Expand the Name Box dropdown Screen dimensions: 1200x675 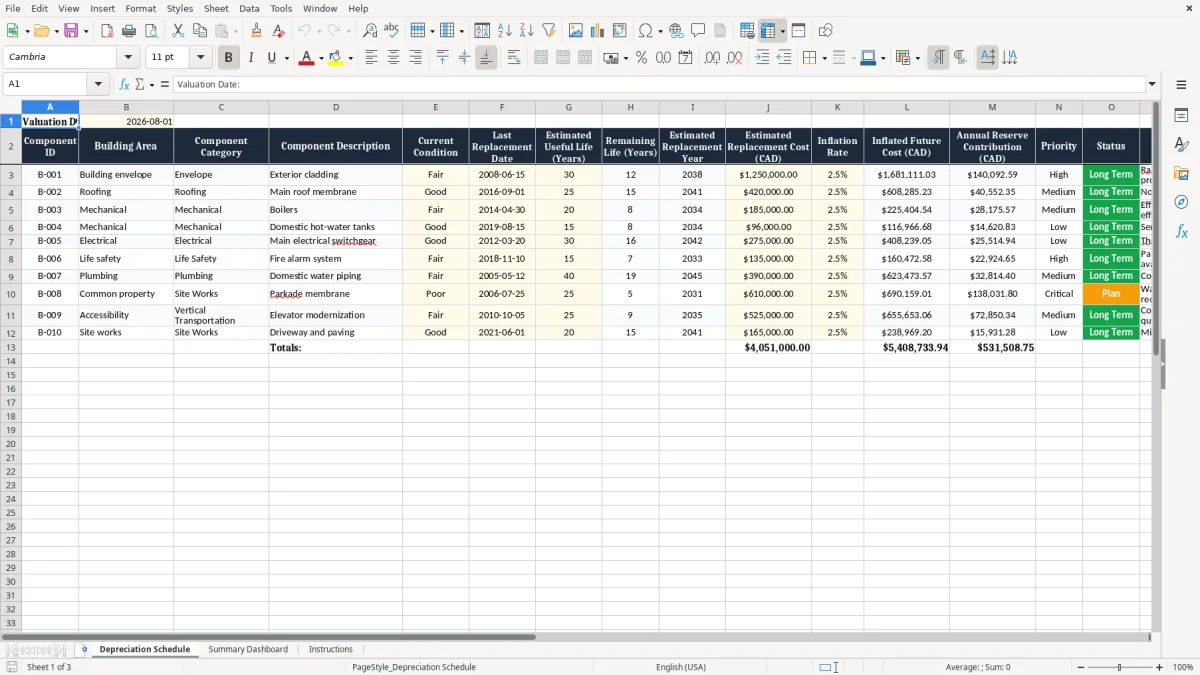click(x=98, y=84)
